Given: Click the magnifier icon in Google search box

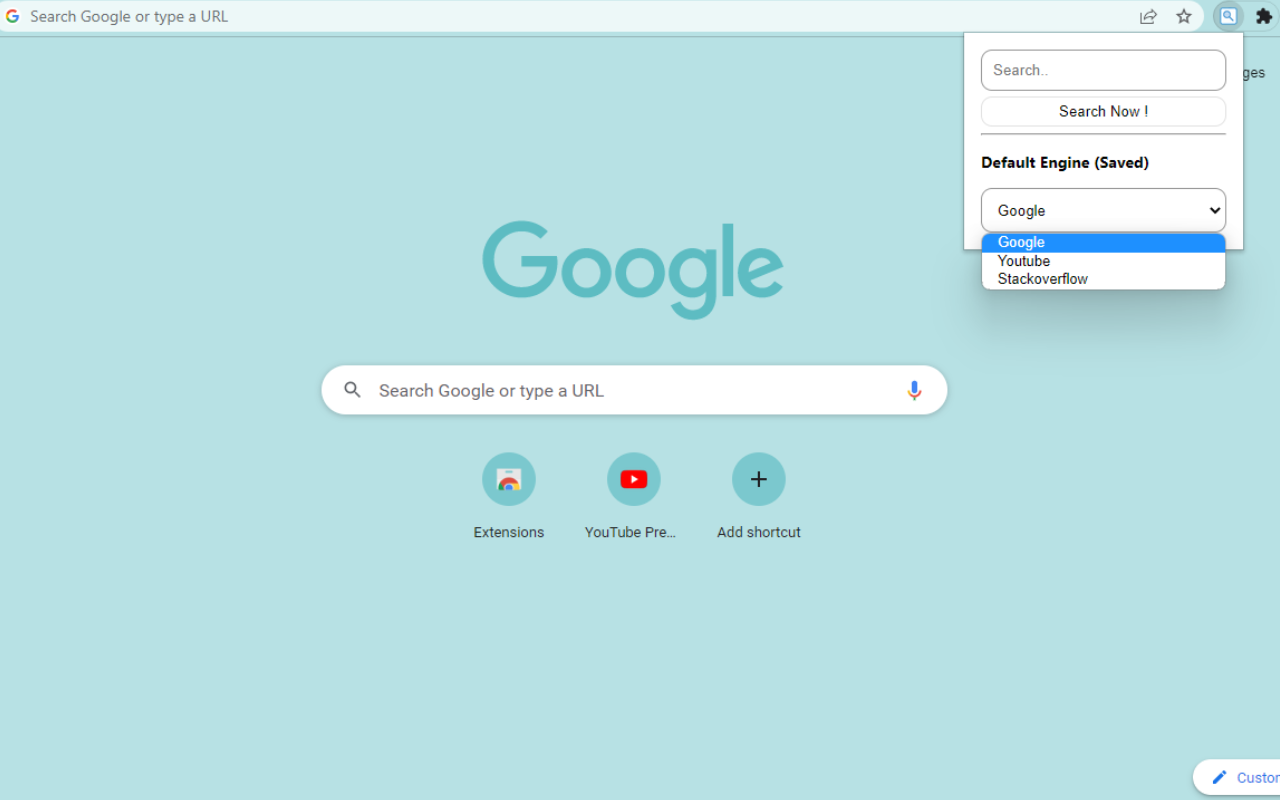Looking at the screenshot, I should 352,390.
